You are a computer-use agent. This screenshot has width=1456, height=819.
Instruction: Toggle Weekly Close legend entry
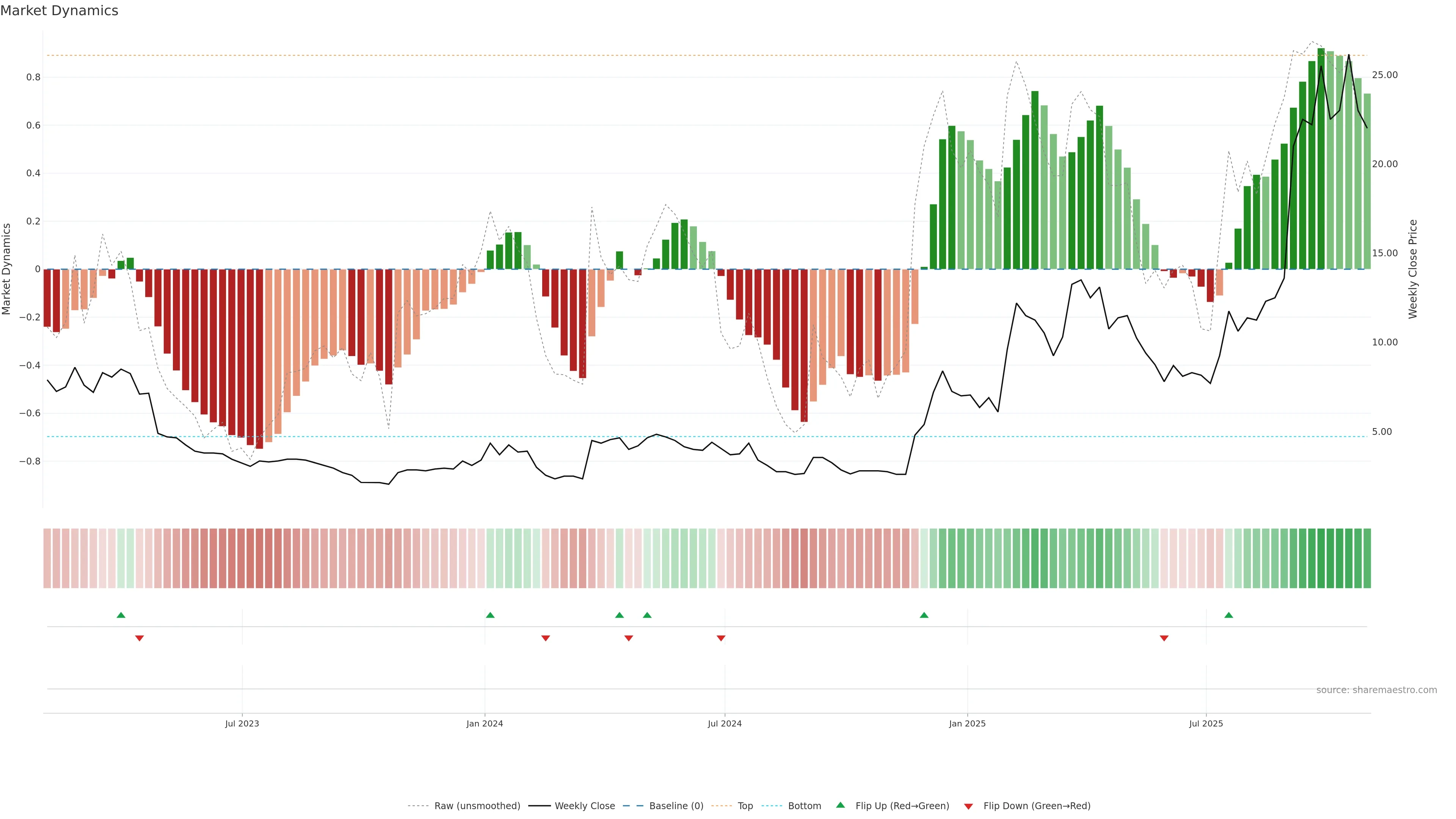pos(584,806)
